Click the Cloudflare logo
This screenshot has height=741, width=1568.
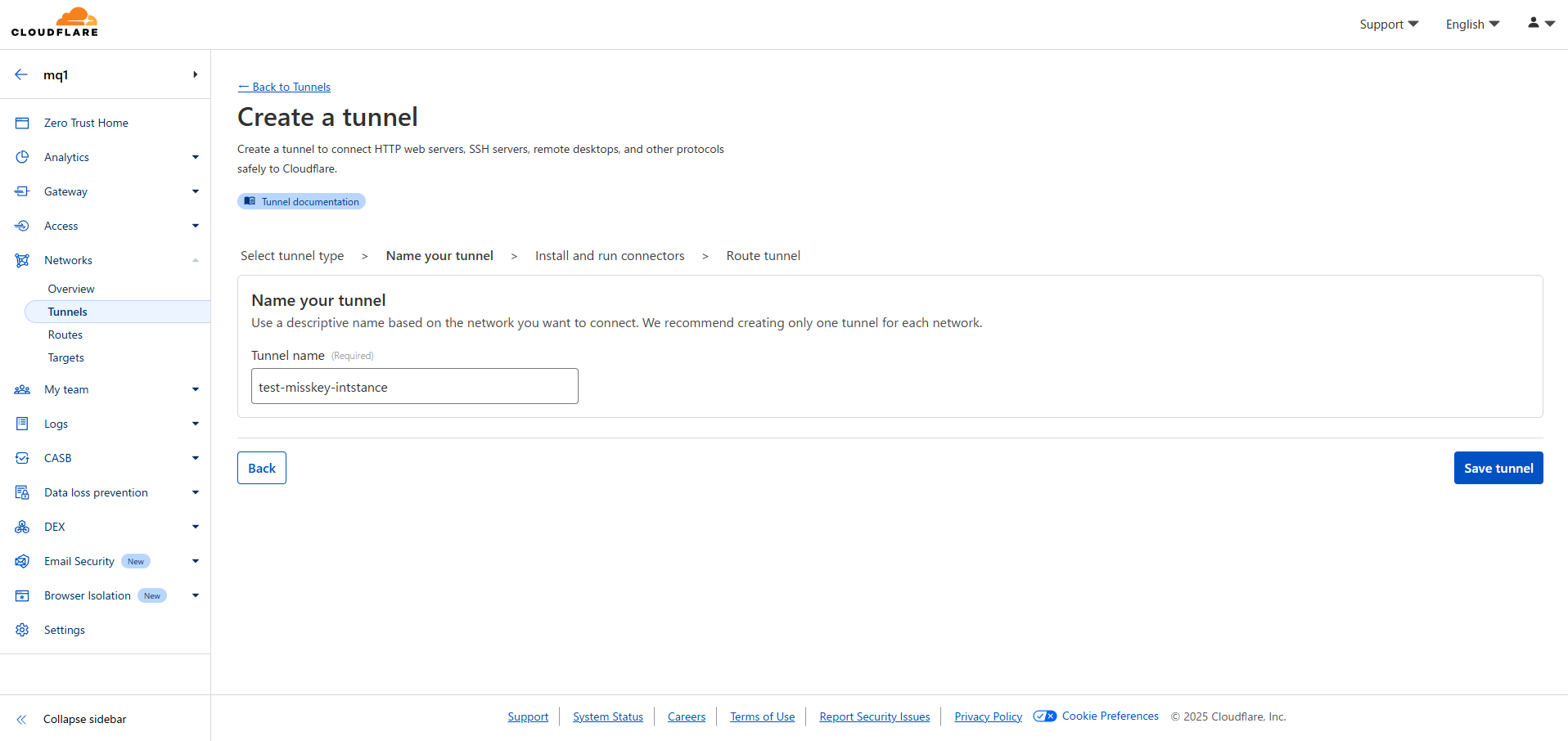tap(55, 22)
